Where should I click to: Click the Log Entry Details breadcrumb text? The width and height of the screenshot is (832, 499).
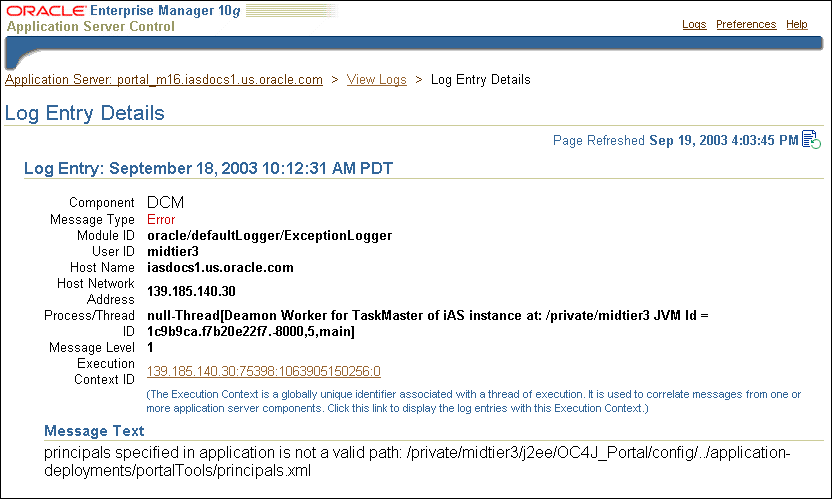click(481, 80)
